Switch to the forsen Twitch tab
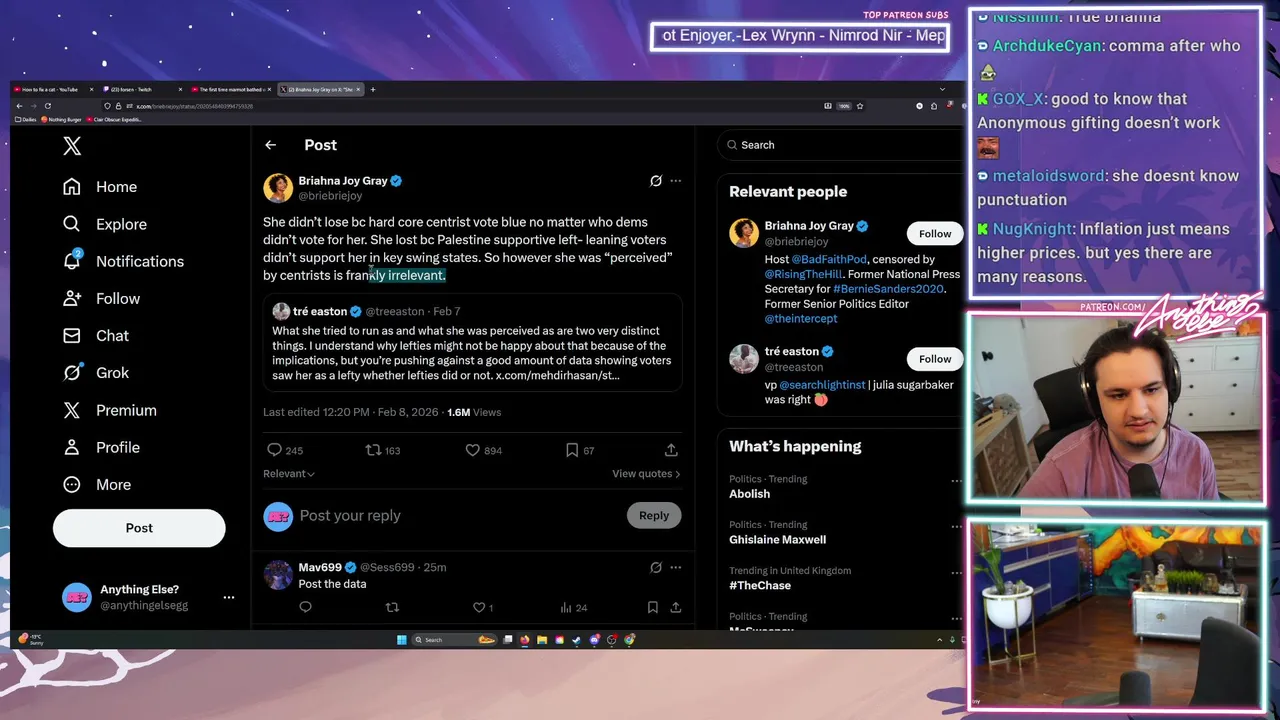 143,89
